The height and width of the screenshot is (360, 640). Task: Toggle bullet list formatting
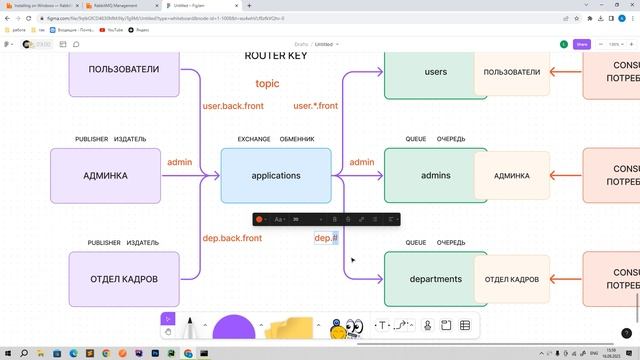tap(375, 220)
